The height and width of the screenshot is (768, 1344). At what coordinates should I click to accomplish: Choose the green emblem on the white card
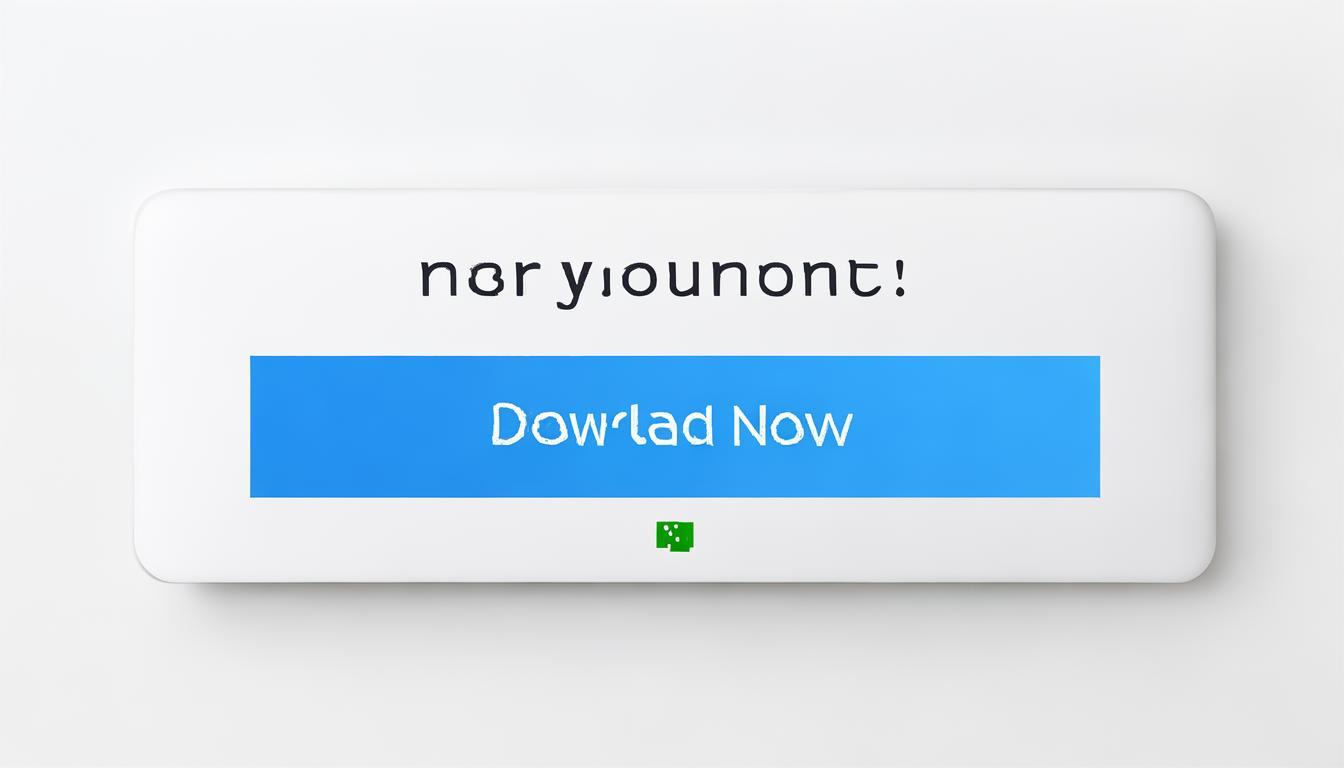tap(675, 535)
